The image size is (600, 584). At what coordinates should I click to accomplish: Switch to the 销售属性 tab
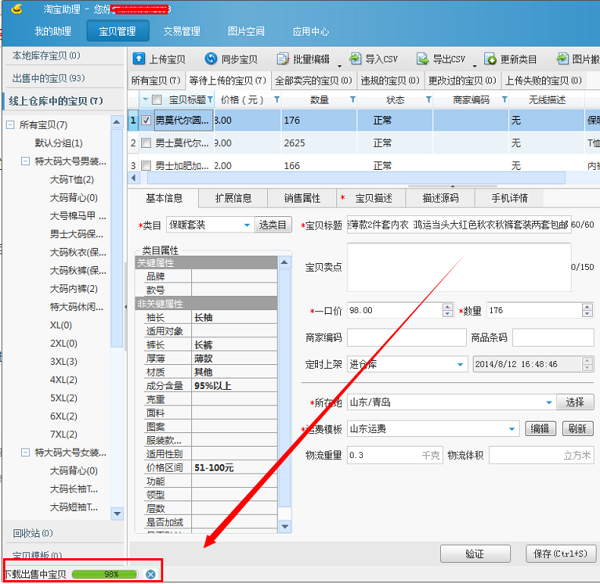coord(301,197)
